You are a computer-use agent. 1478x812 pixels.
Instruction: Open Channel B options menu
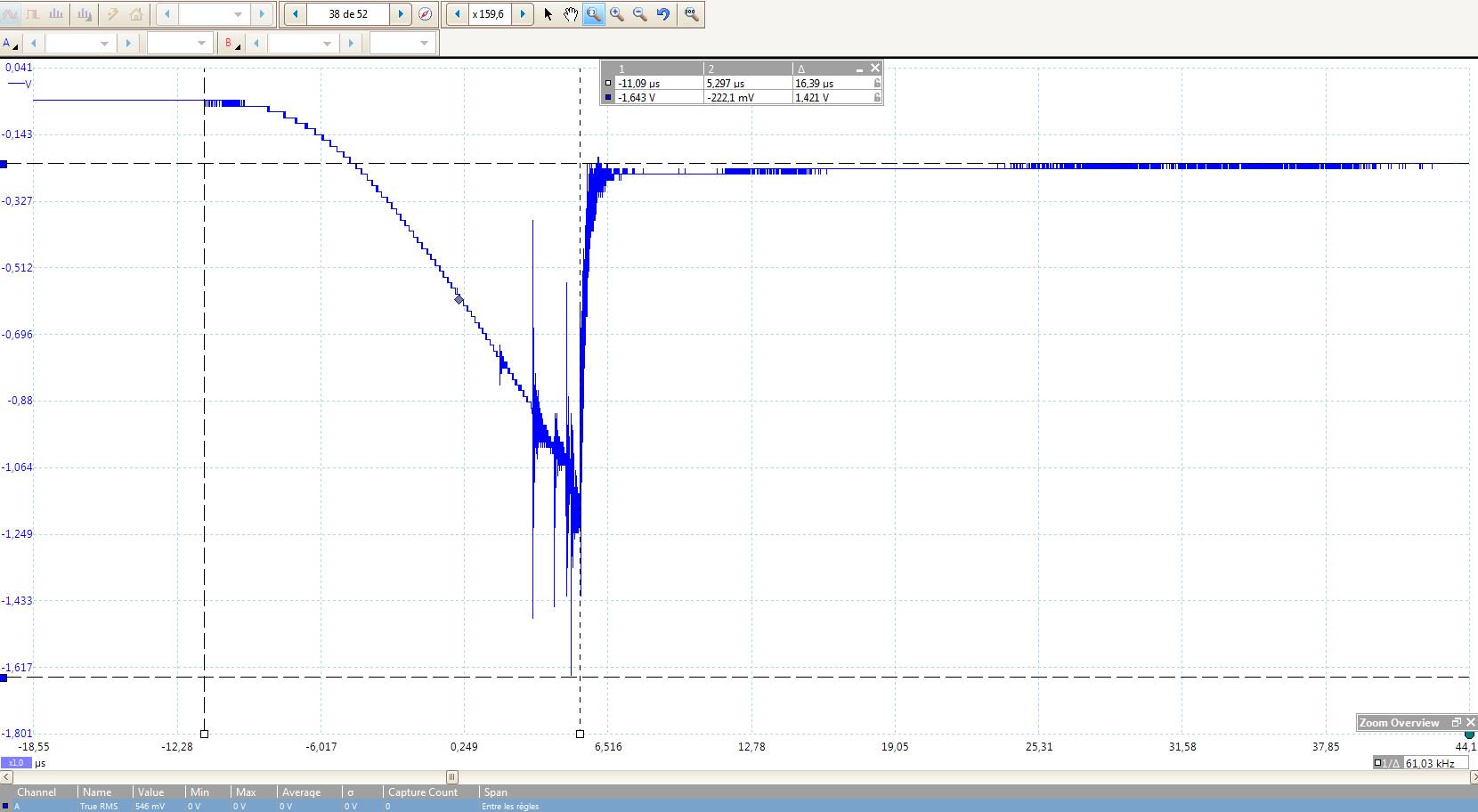231,44
